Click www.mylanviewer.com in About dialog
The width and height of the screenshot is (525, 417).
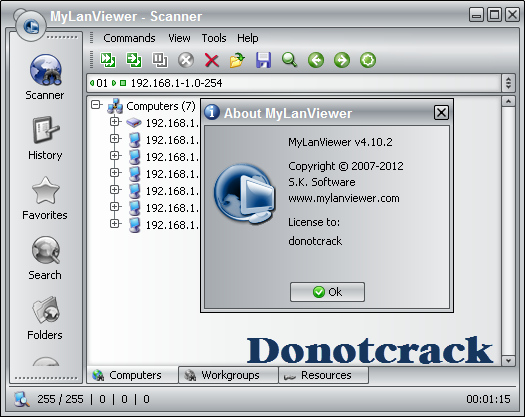[344, 198]
